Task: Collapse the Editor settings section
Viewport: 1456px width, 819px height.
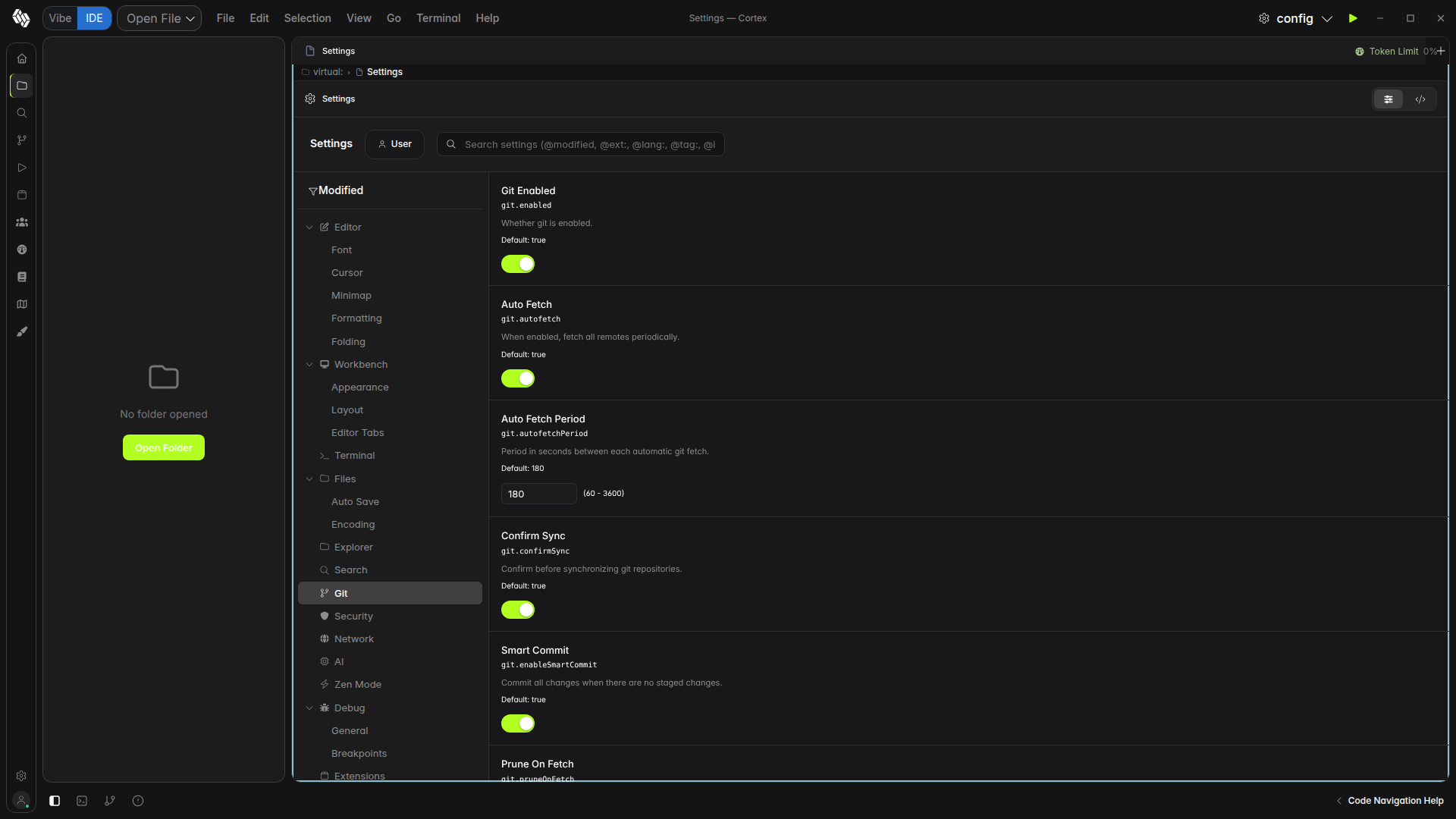Action: pos(310,227)
